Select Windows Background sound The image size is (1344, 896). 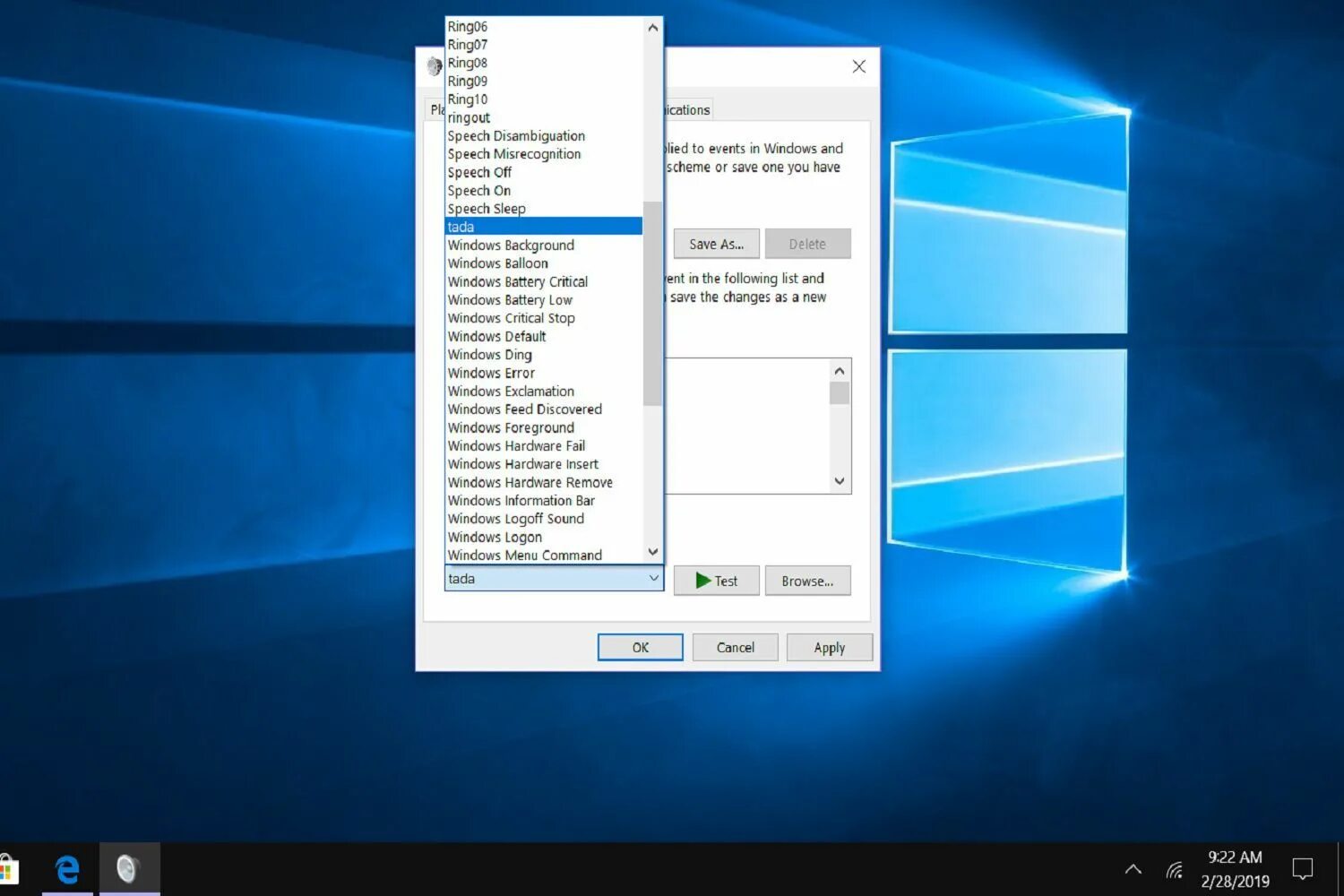(x=544, y=246)
